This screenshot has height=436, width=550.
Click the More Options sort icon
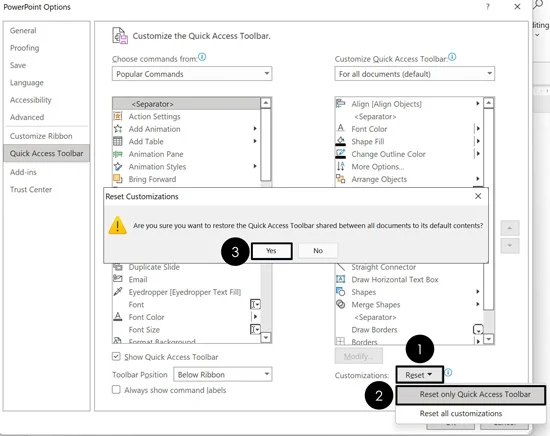pyautogui.click(x=341, y=166)
